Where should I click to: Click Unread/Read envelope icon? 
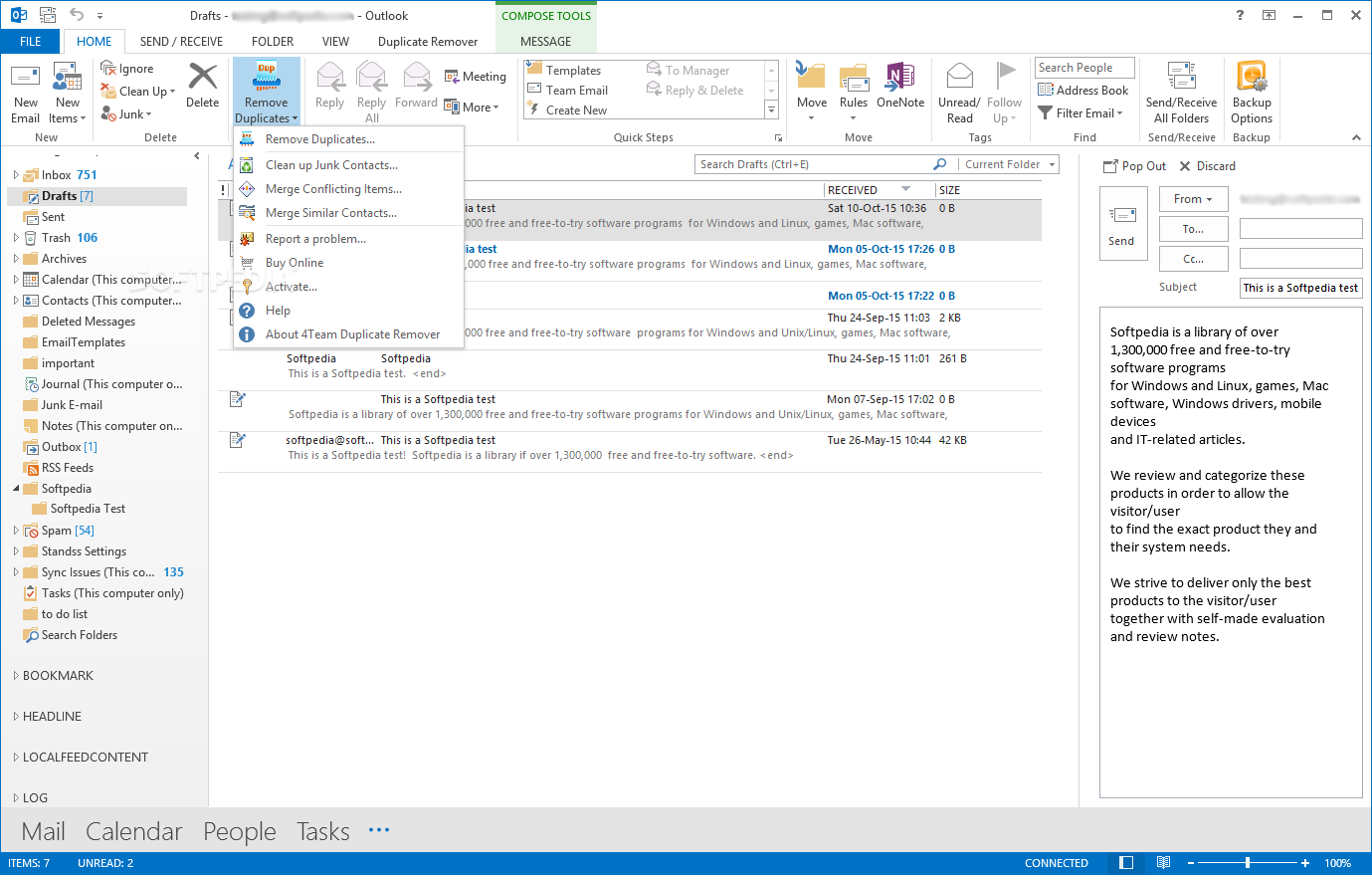pyautogui.click(x=959, y=77)
